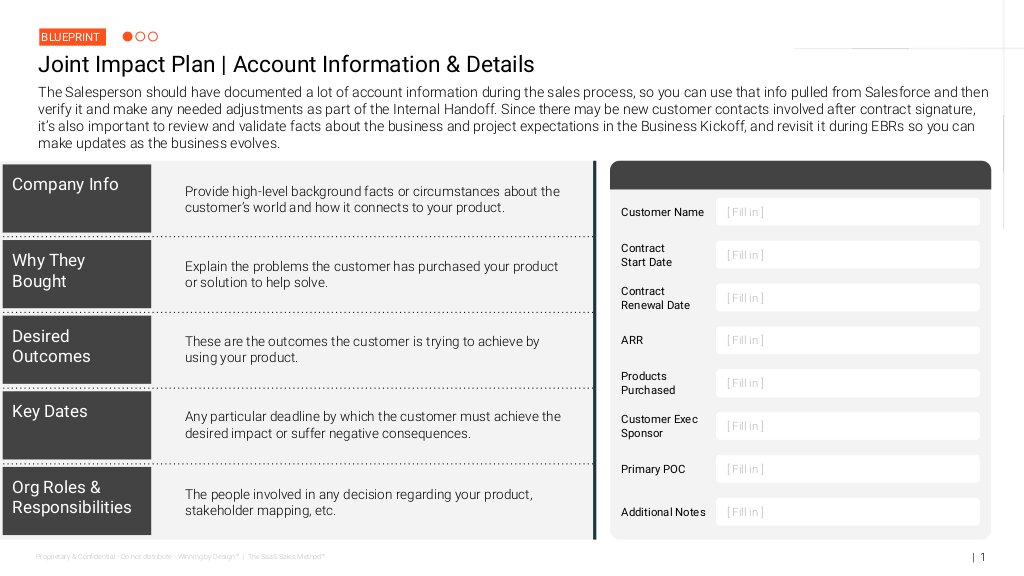Select the Products Purchased input box
Viewport: 1024px width, 576px height.
point(847,383)
